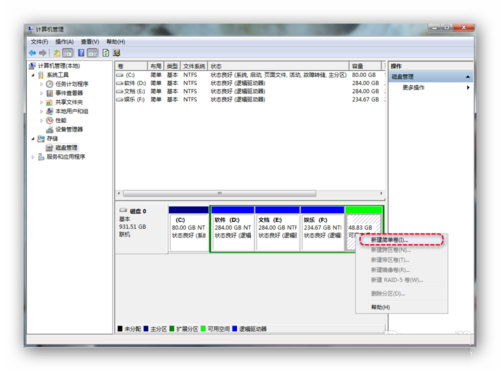The image size is (500, 371).
Task: Click the blue Help question mark icon
Action: coord(81,53)
